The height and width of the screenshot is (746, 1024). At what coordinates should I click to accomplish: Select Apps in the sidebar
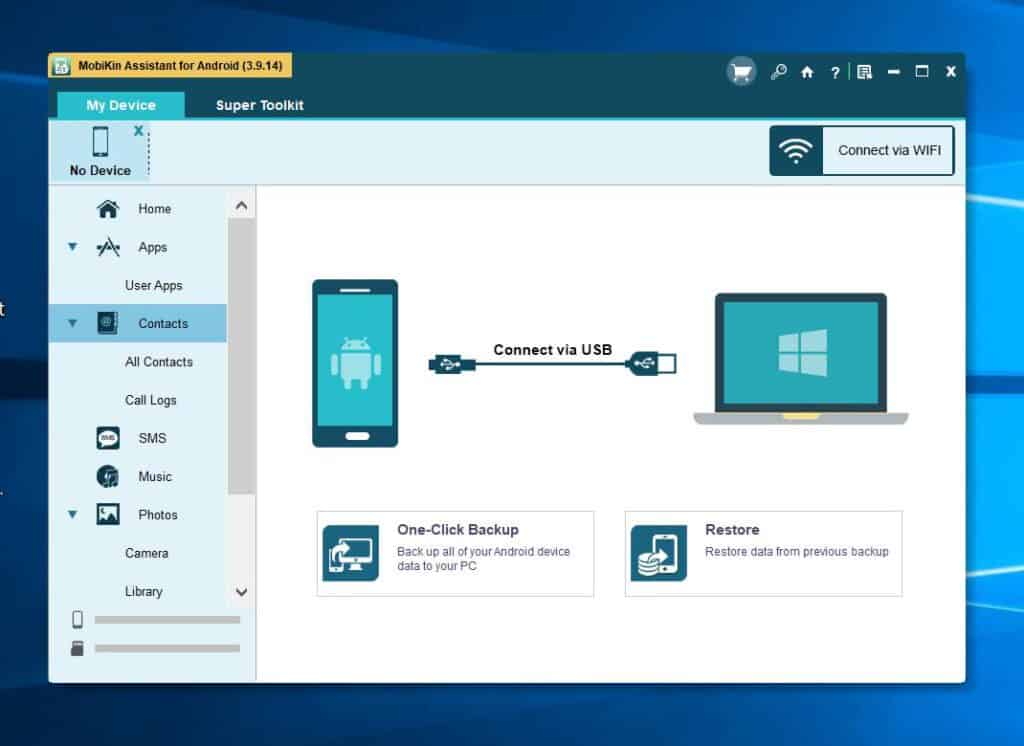point(153,248)
